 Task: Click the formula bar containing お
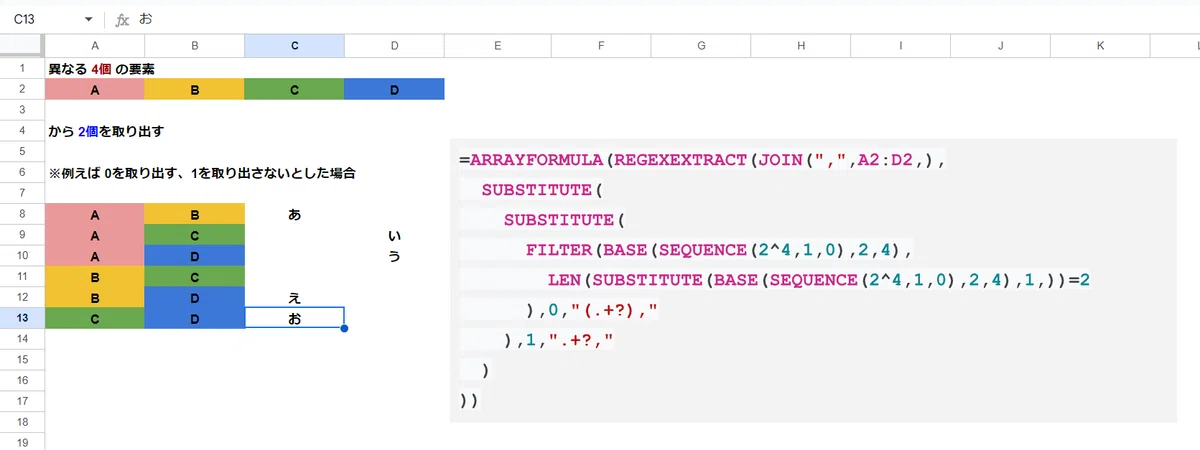point(668,19)
